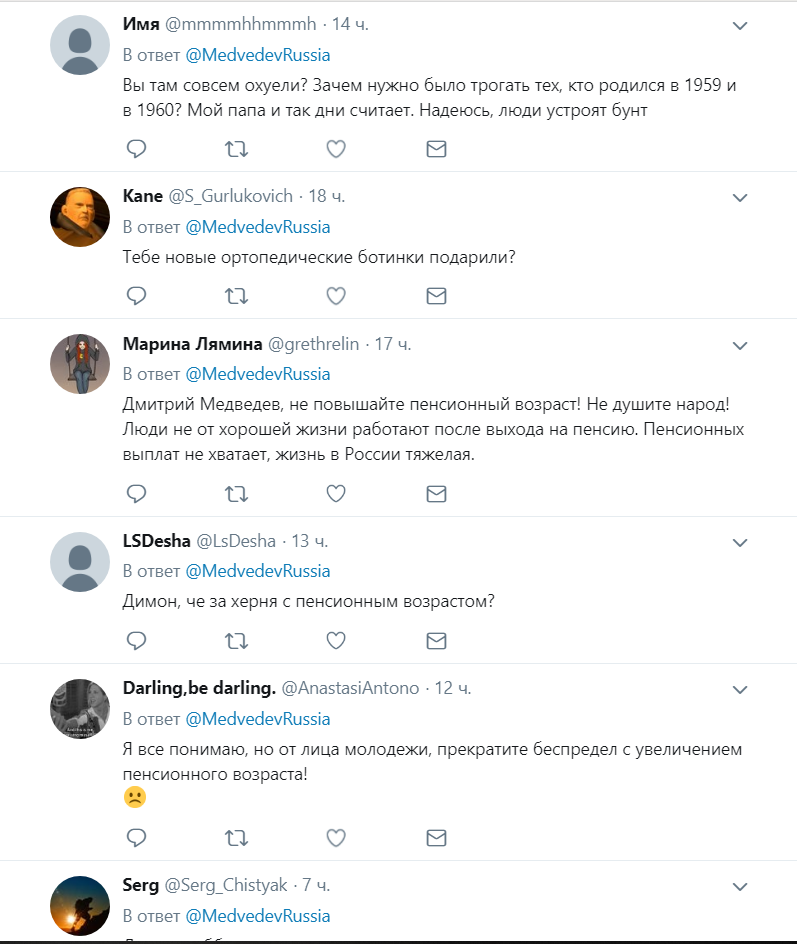Screen dimensions: 797x944
Task: Like the Darling,be darling. tweet
Action: tap(336, 836)
